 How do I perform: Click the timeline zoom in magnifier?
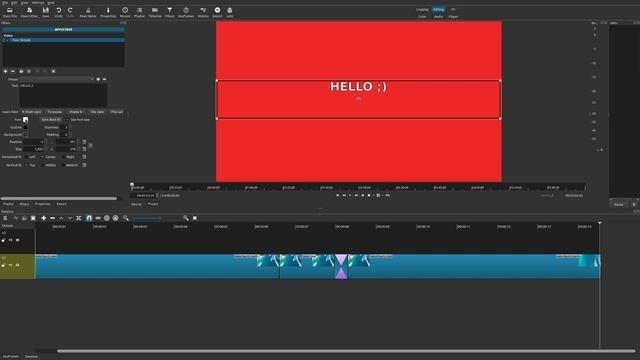186,218
